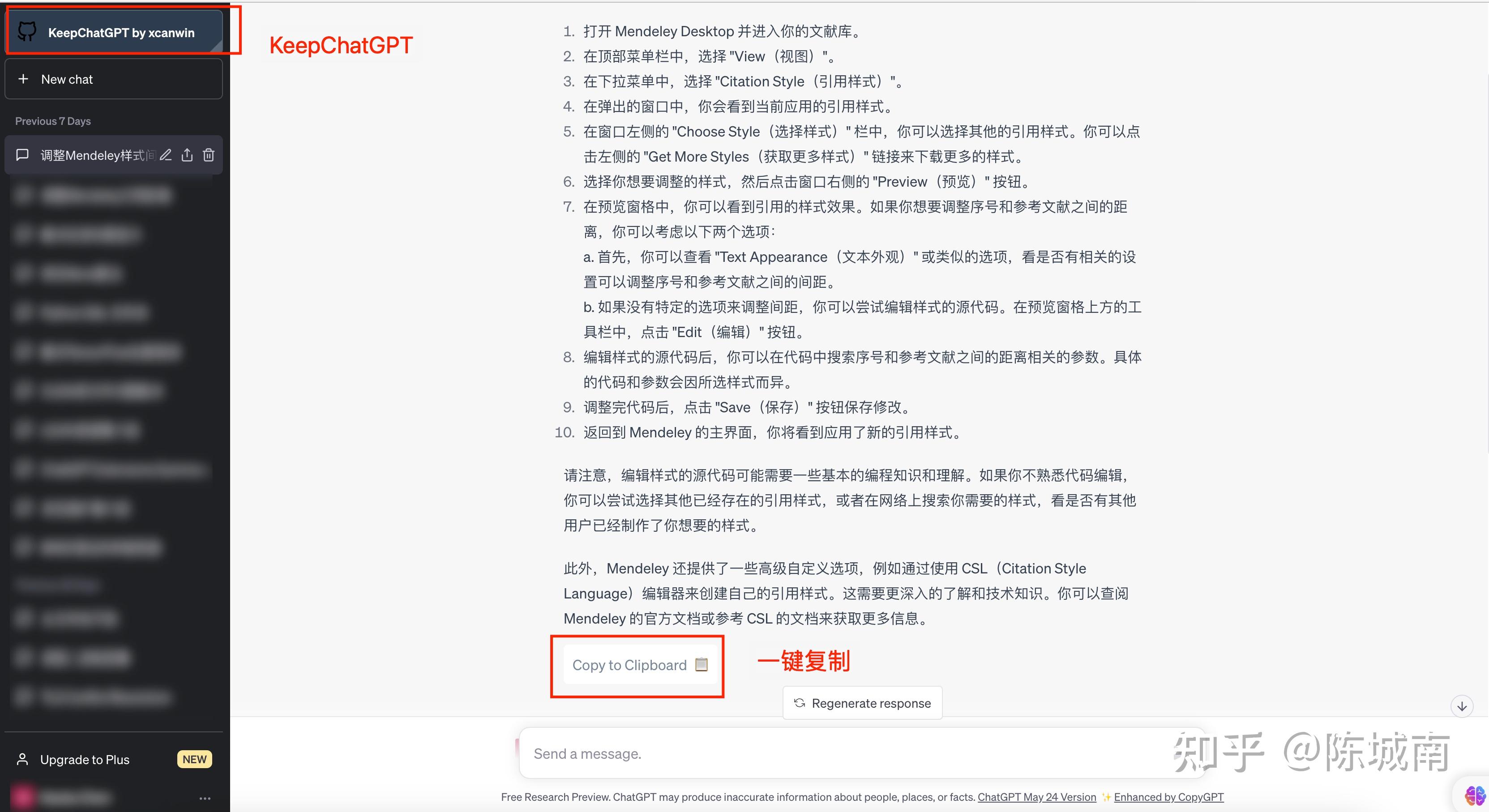Click step 1 text 打开 Mendeley Desktop
The image size is (1489, 812).
click(723, 31)
